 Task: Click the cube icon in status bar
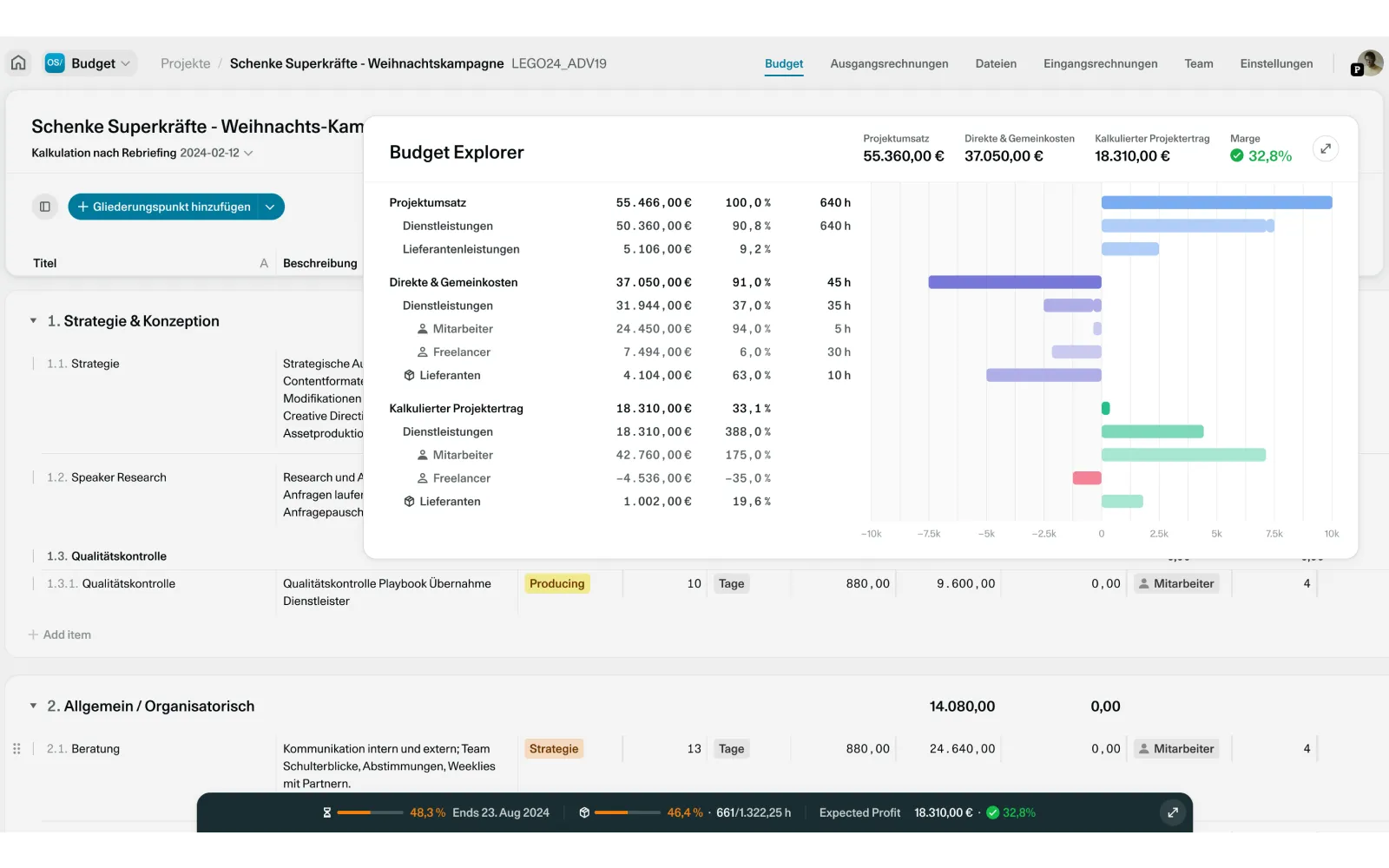click(x=584, y=812)
